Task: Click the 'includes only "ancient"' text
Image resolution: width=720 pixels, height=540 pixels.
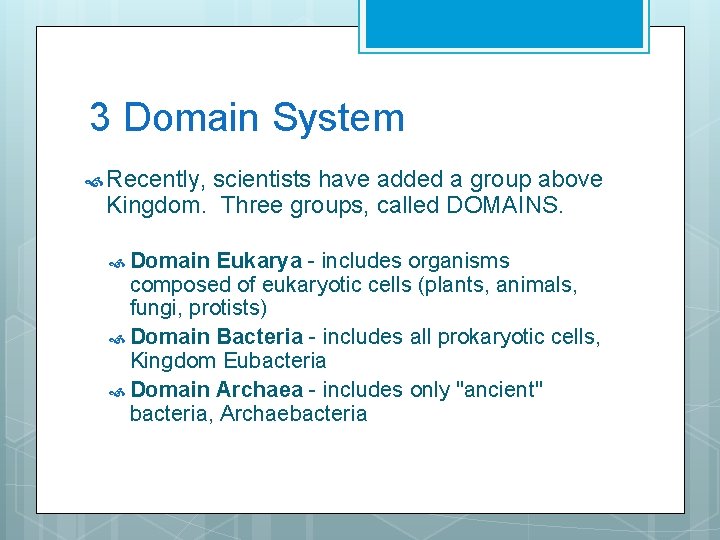Action: (433, 389)
